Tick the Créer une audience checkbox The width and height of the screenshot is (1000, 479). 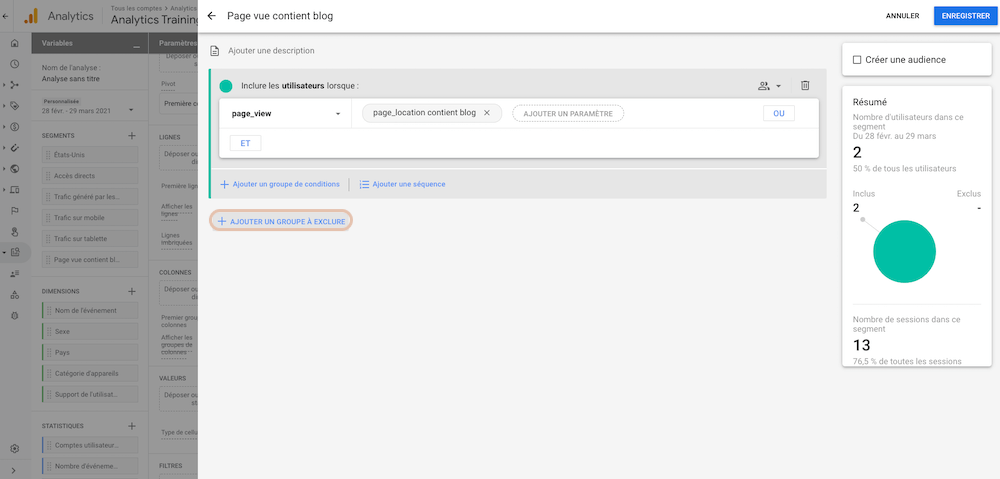click(x=857, y=59)
